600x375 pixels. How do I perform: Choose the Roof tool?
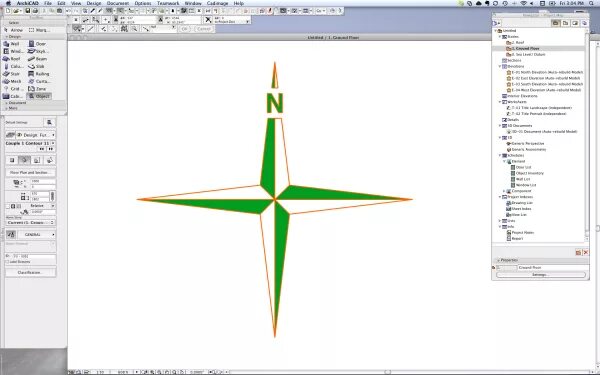pos(12,59)
